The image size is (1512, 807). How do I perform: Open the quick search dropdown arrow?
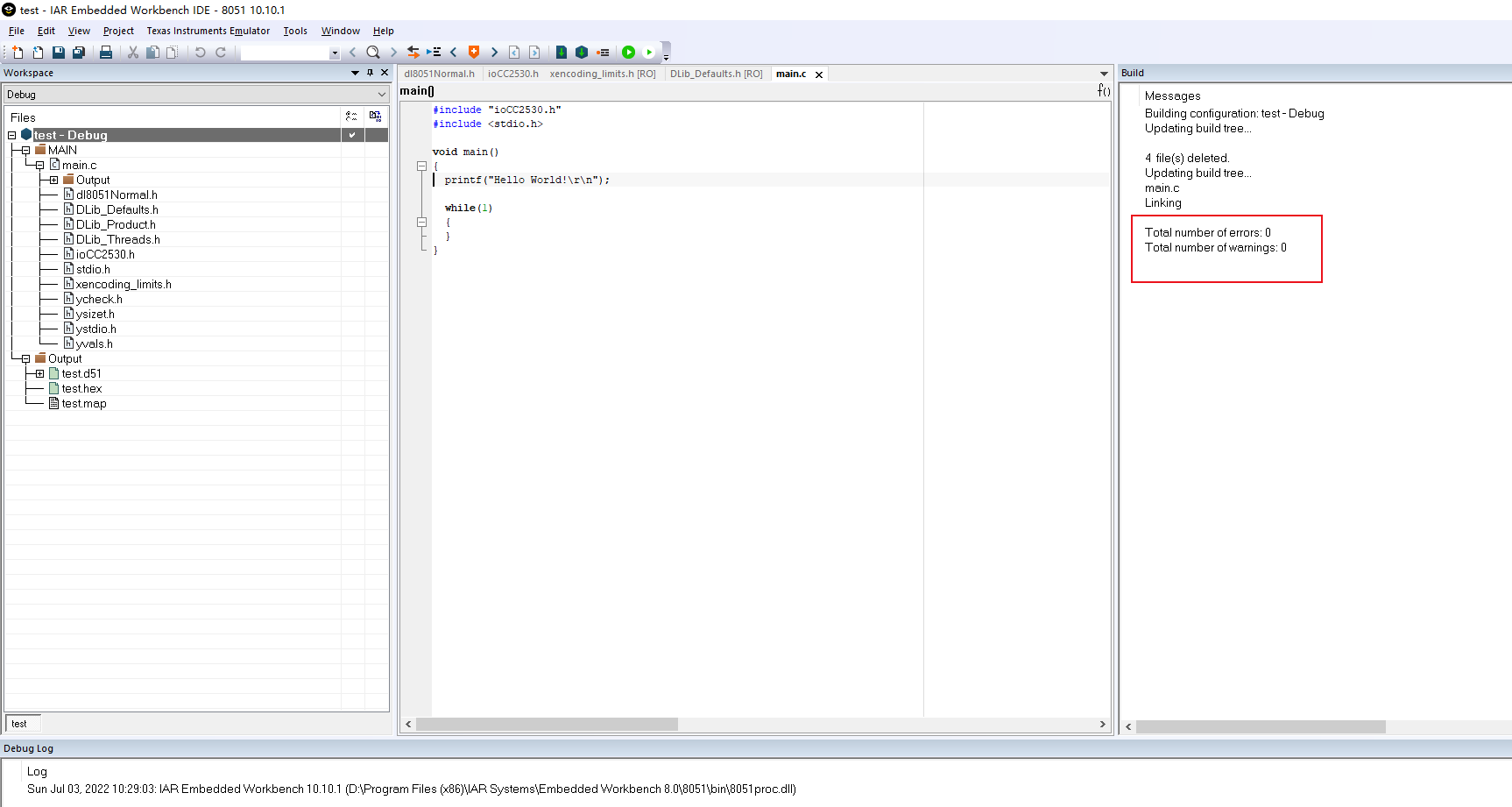coord(334,53)
